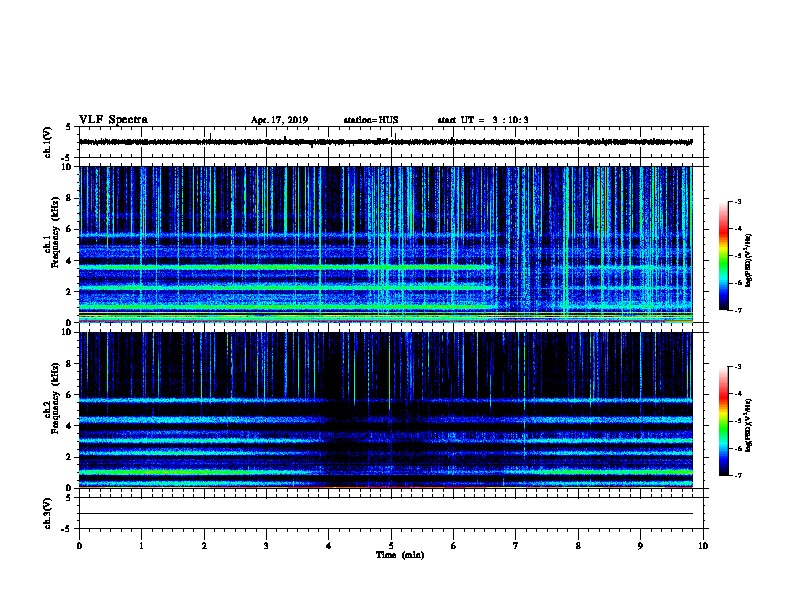Image resolution: width=792 pixels, height=612 pixels.
Task: Click the ch.1 voltage waveform trace
Action: [385, 142]
